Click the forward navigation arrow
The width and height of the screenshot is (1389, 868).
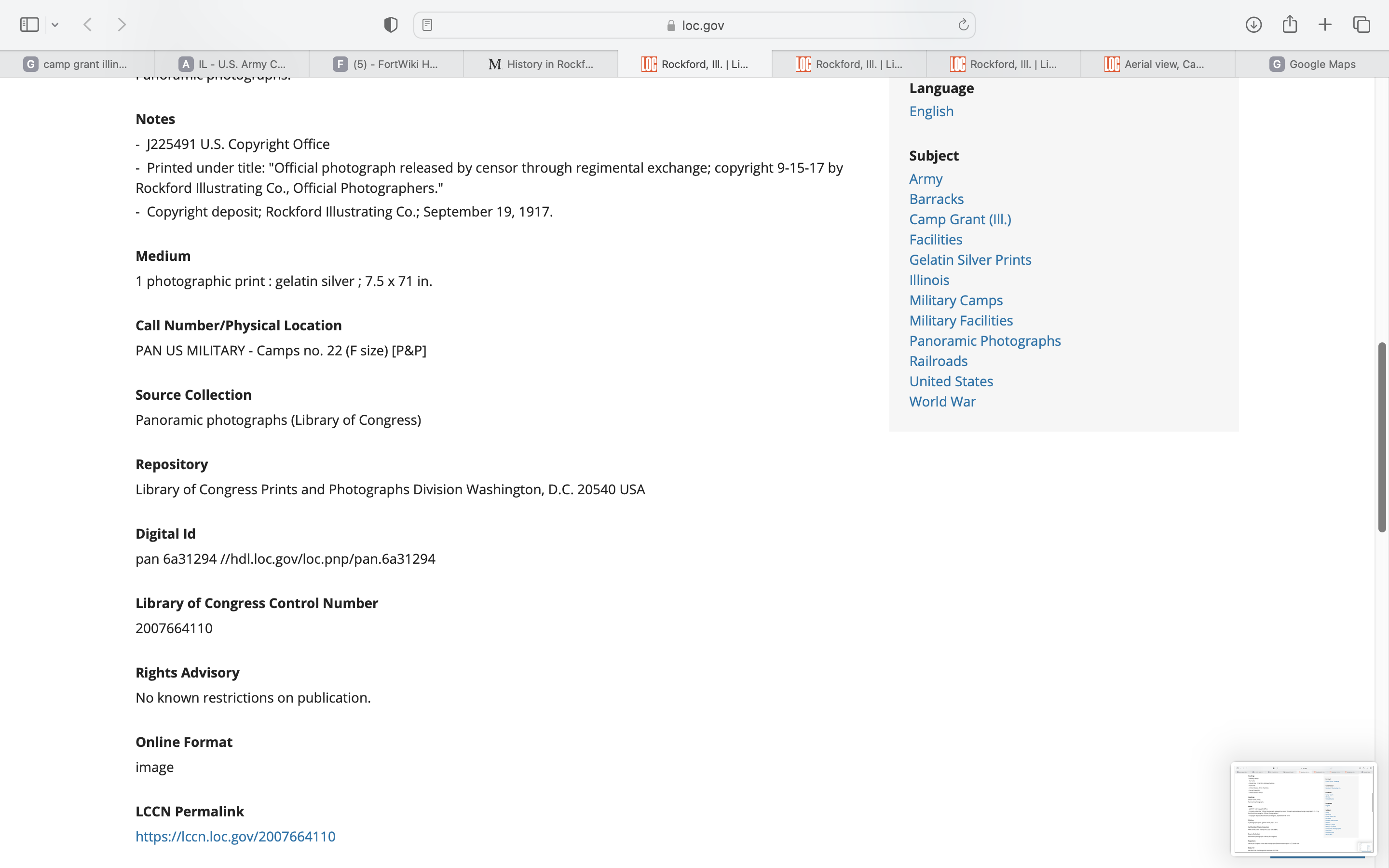(x=122, y=25)
